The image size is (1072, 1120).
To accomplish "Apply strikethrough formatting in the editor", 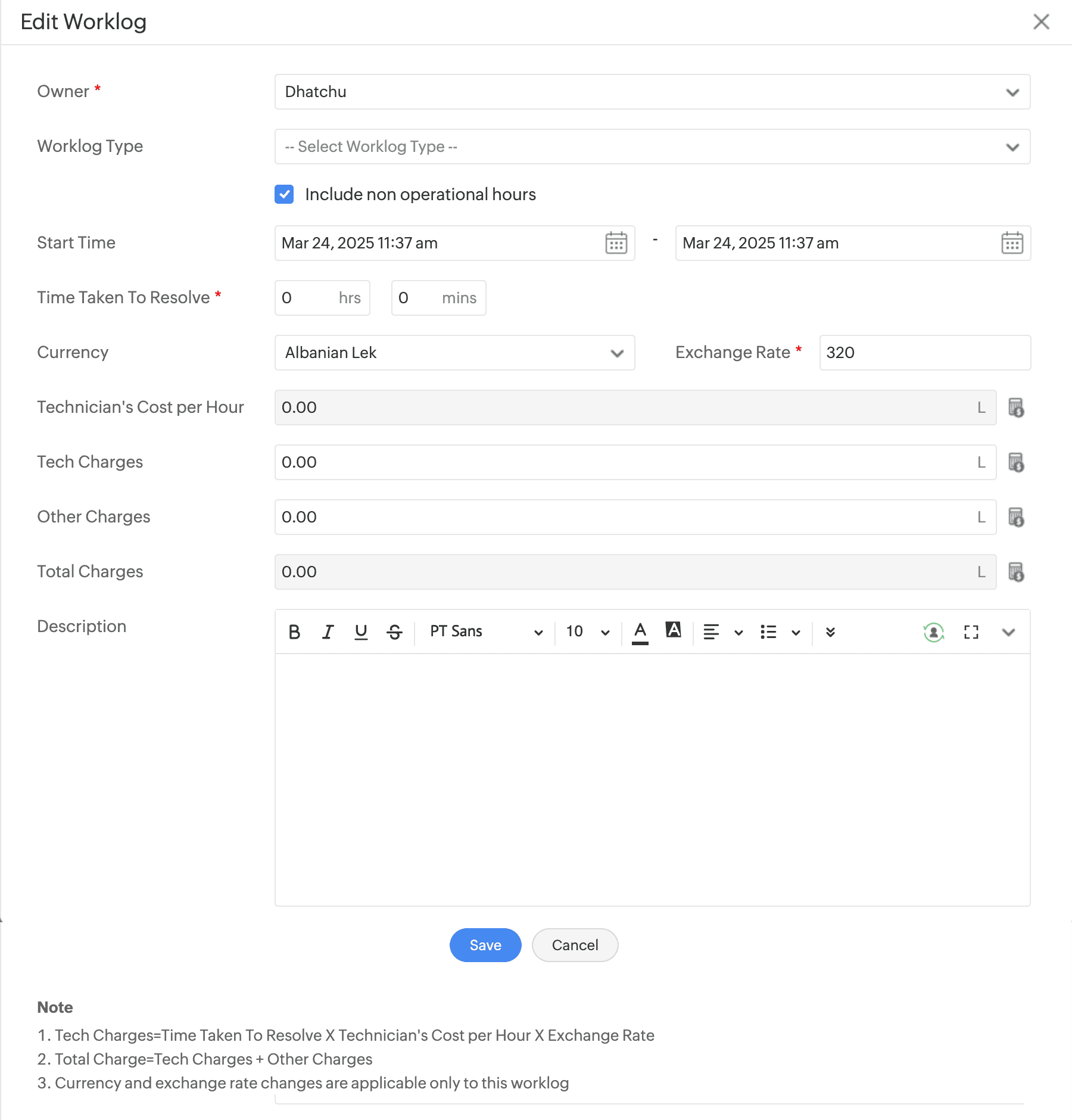I will pos(394,631).
